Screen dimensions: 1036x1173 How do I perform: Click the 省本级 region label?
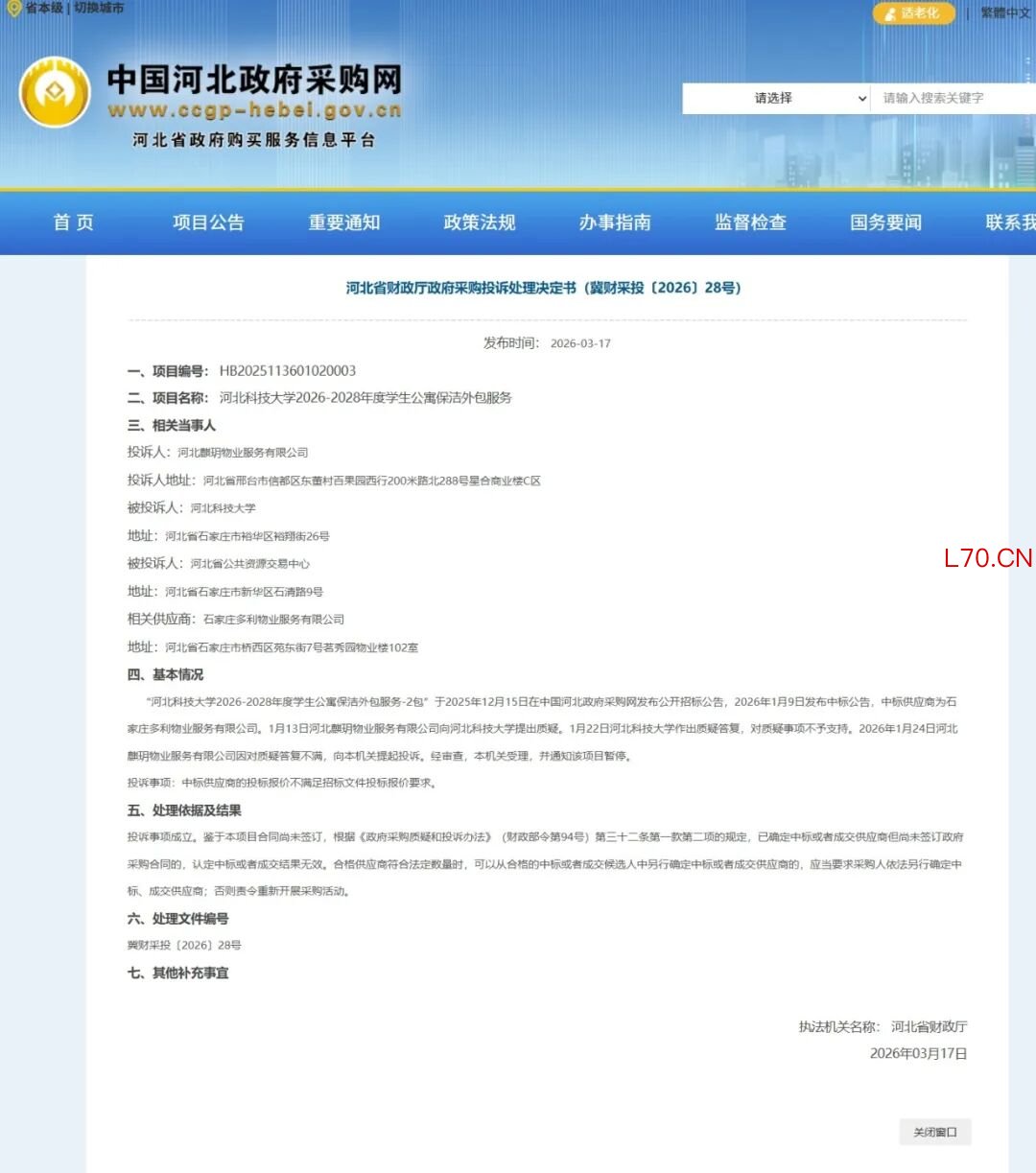point(44,8)
